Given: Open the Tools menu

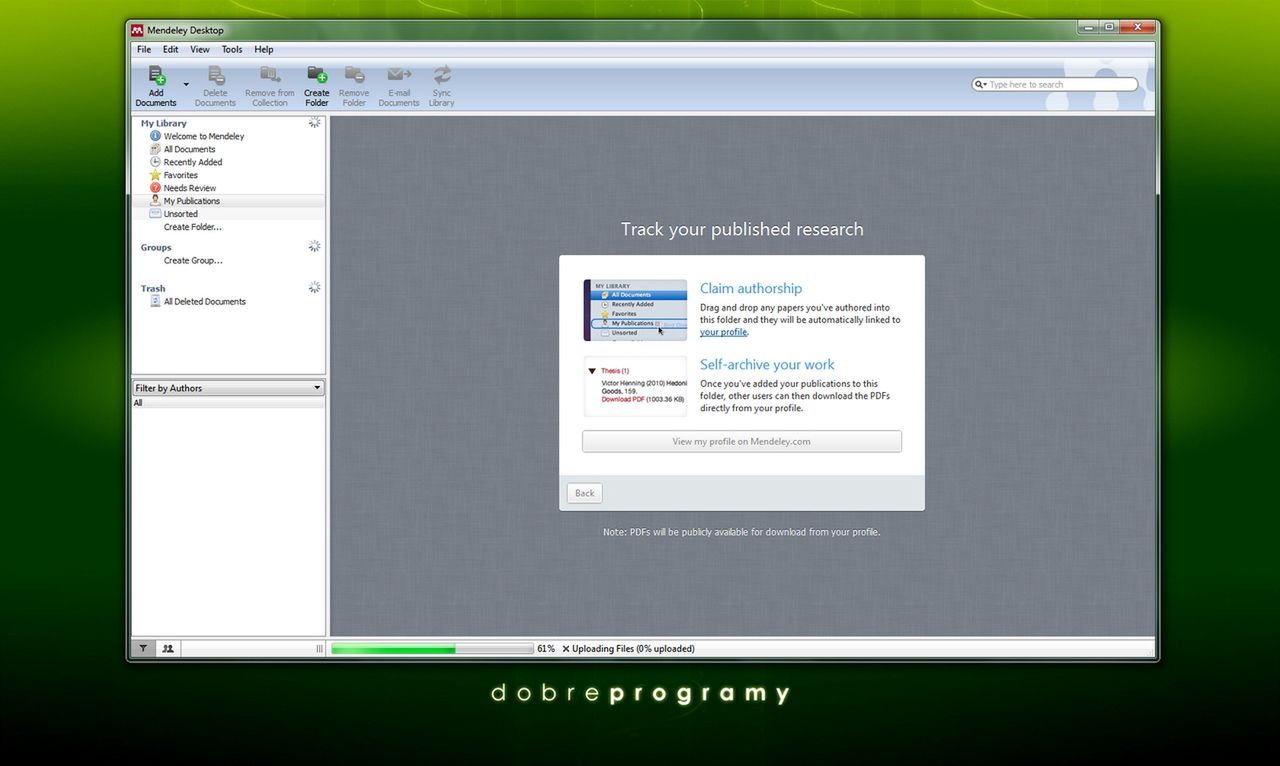Looking at the screenshot, I should 232,49.
